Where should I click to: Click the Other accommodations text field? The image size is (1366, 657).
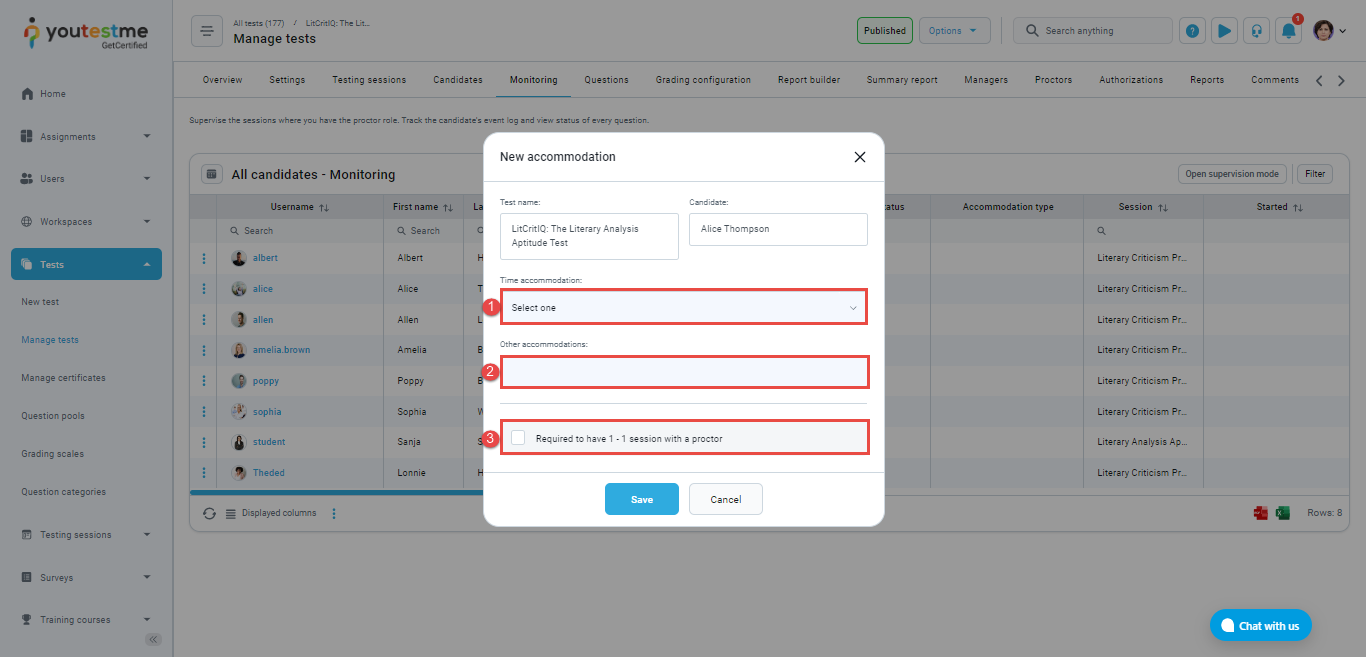click(684, 373)
